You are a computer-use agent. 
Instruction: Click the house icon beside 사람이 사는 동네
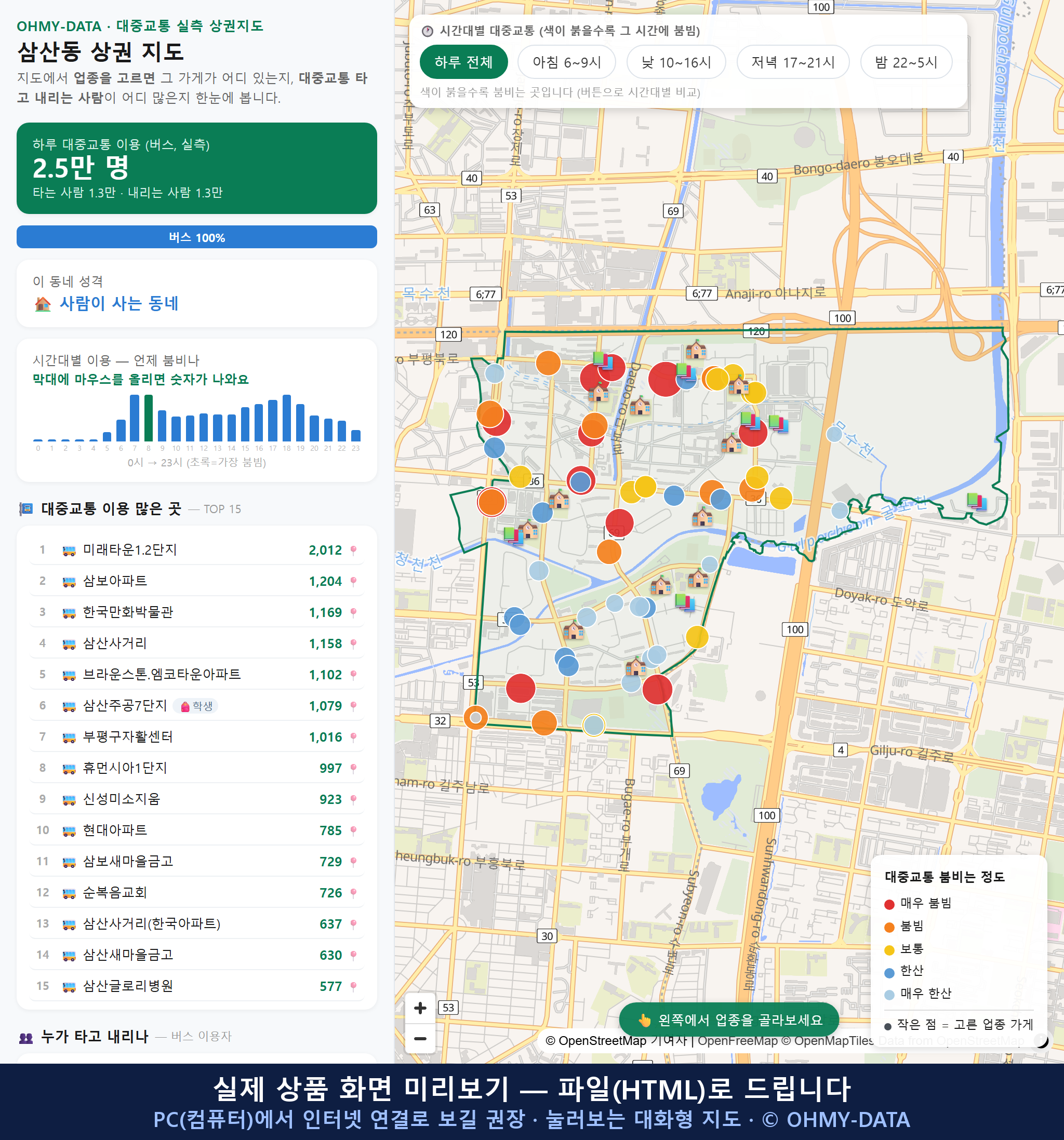pyautogui.click(x=43, y=304)
